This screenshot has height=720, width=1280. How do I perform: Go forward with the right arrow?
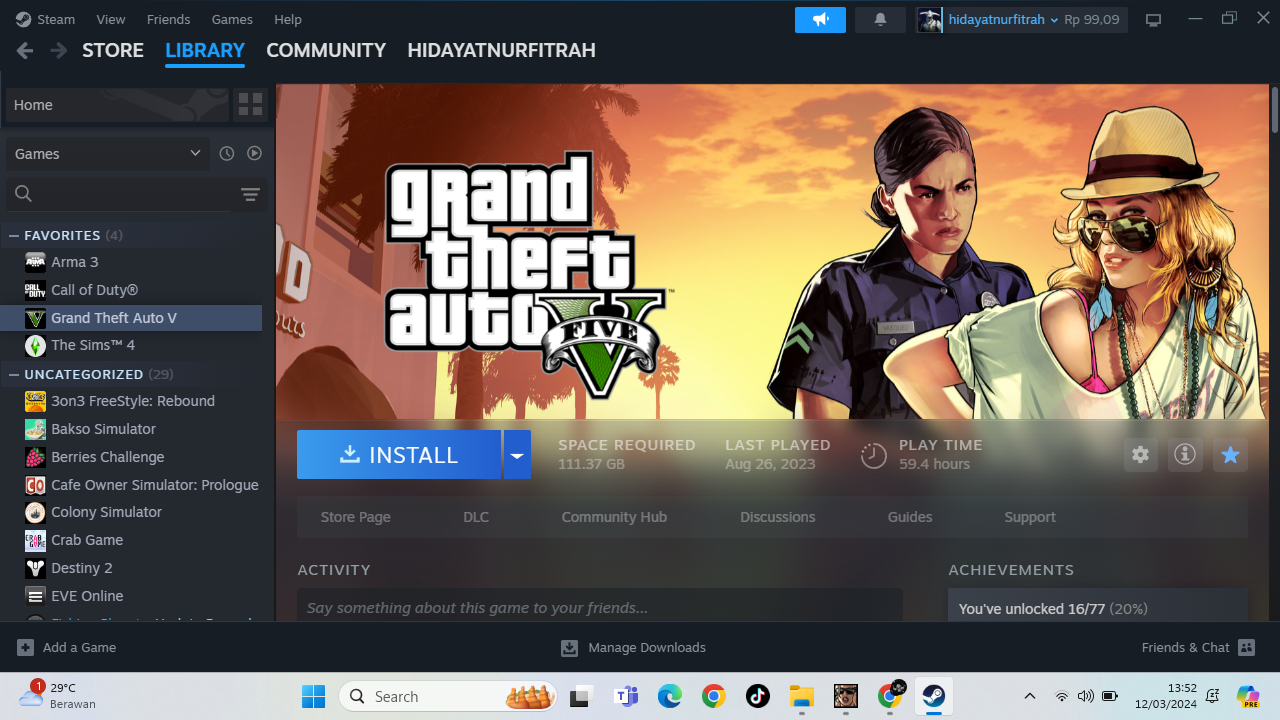(x=59, y=50)
